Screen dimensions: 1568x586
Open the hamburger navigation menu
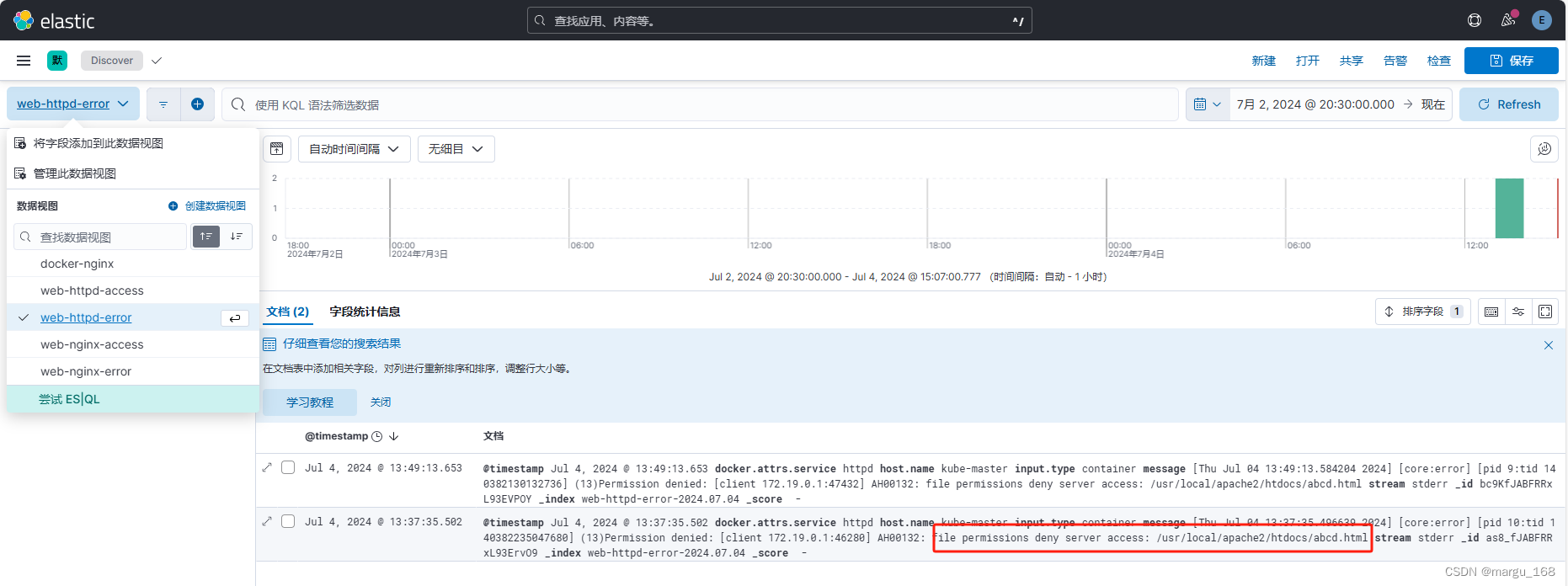click(24, 61)
